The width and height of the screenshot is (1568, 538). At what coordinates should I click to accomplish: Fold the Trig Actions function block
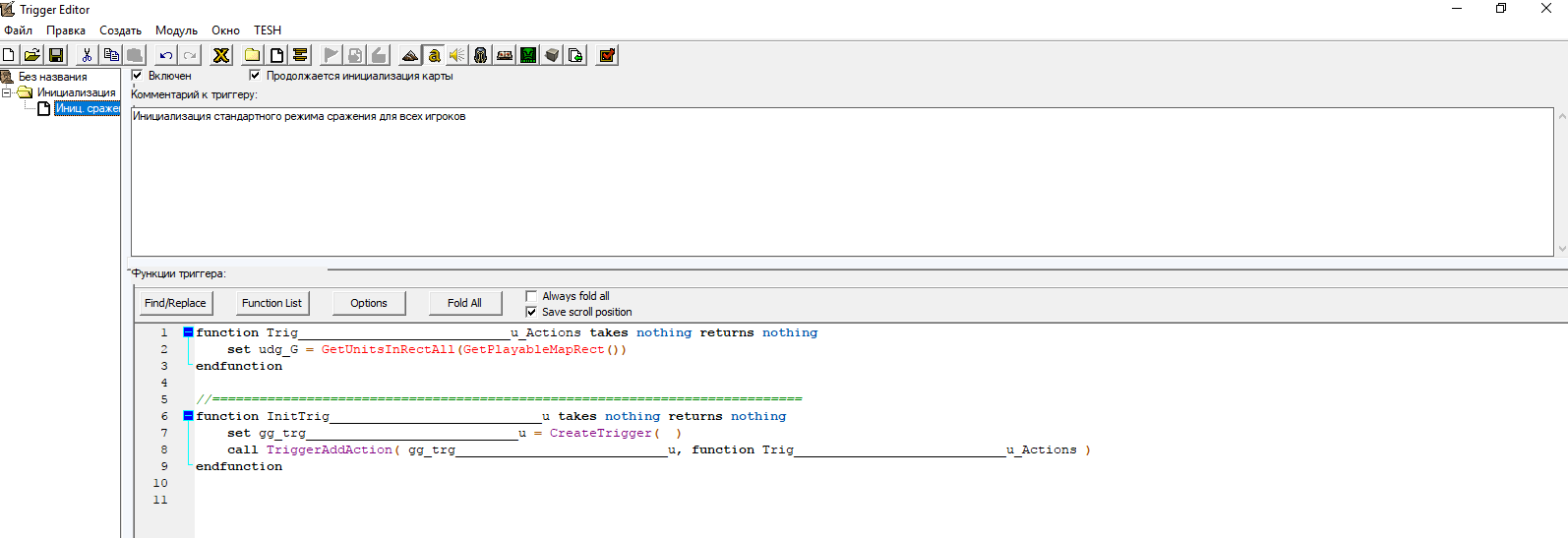[188, 332]
